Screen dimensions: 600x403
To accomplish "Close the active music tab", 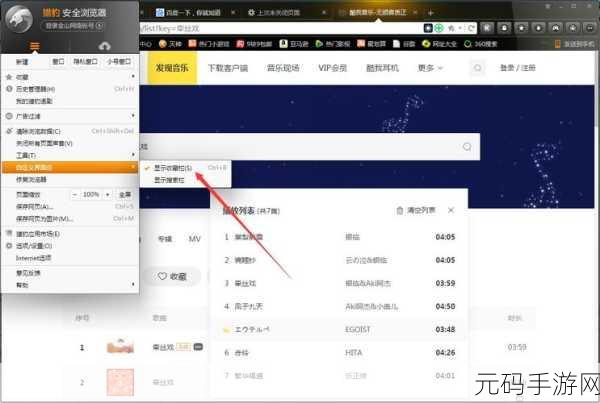I will pyautogui.click(x=416, y=13).
